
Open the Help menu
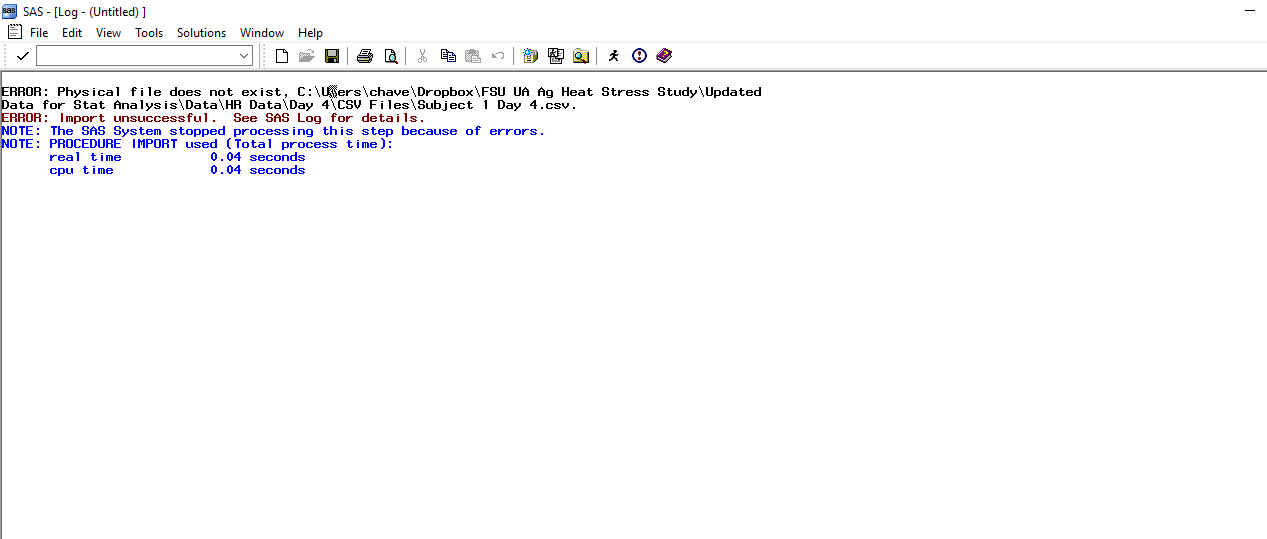point(310,33)
